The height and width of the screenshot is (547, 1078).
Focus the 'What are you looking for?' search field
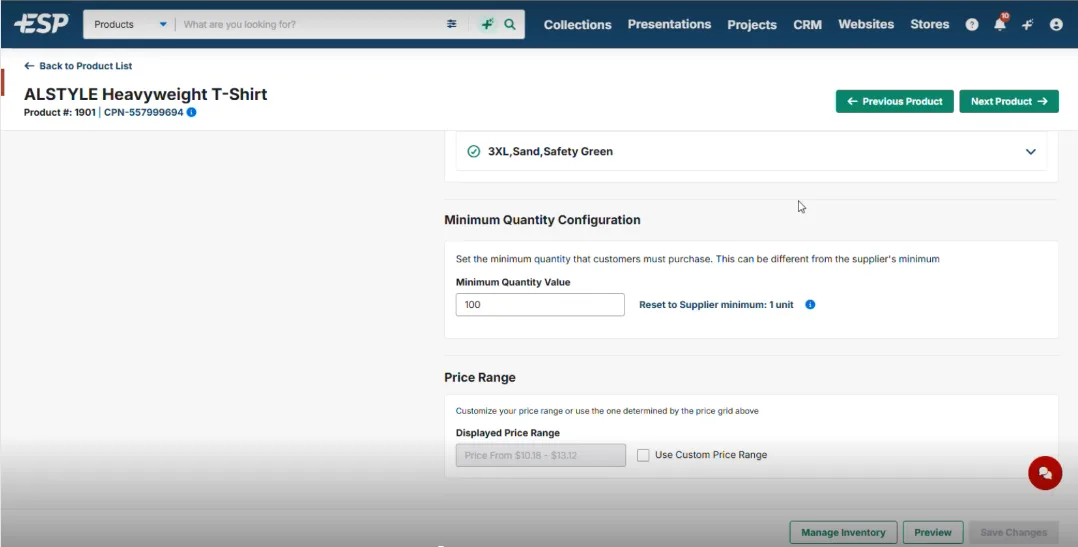click(309, 24)
